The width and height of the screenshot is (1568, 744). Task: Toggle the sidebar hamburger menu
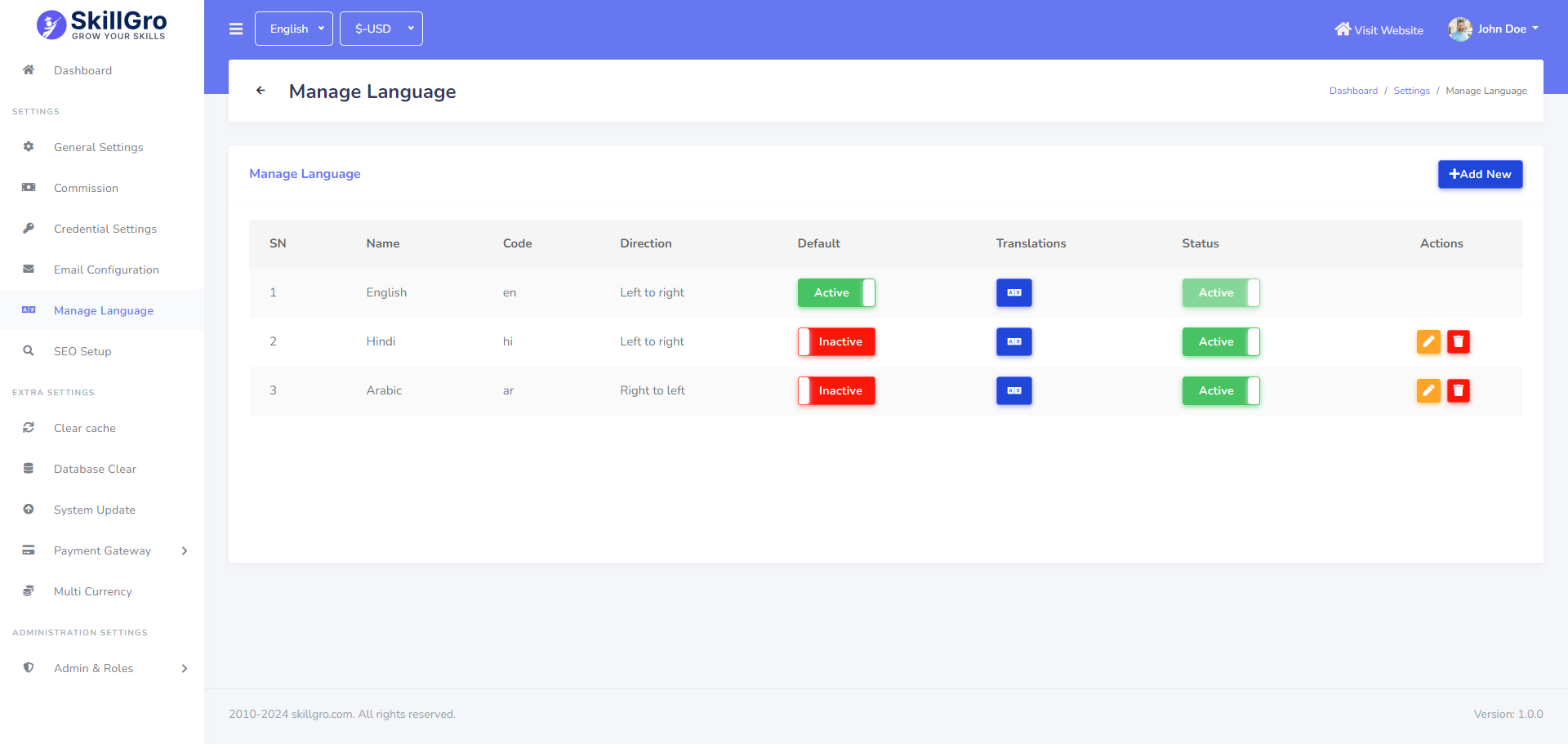236,29
